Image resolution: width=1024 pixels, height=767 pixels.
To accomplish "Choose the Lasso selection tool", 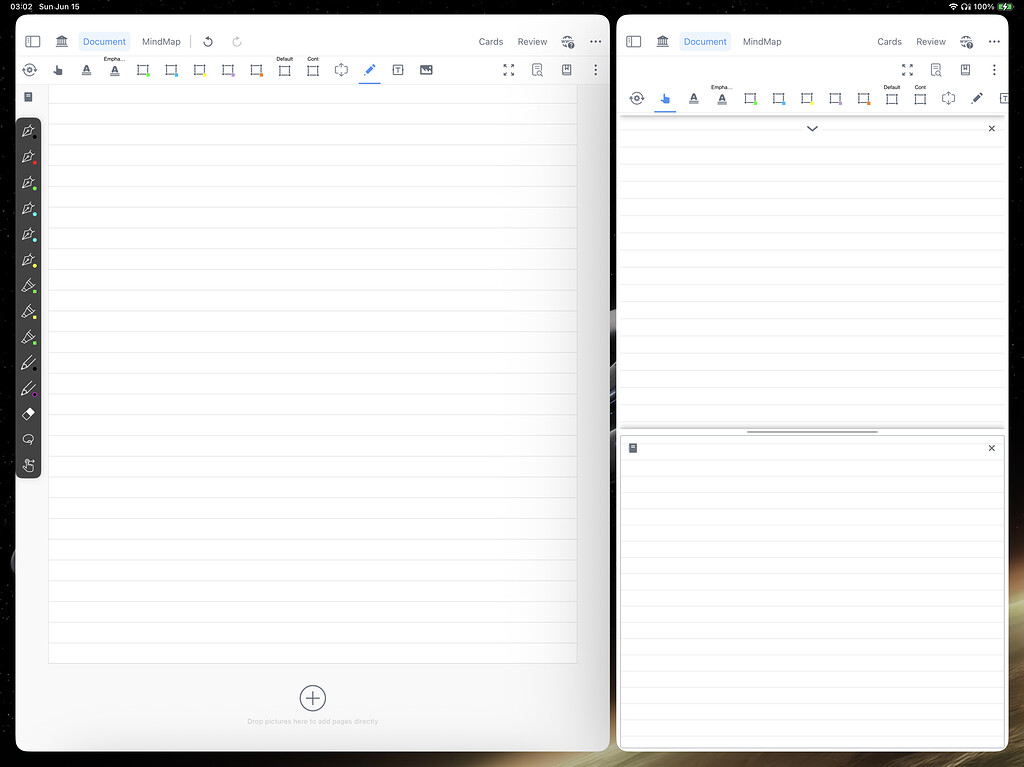I will pyautogui.click(x=29, y=439).
